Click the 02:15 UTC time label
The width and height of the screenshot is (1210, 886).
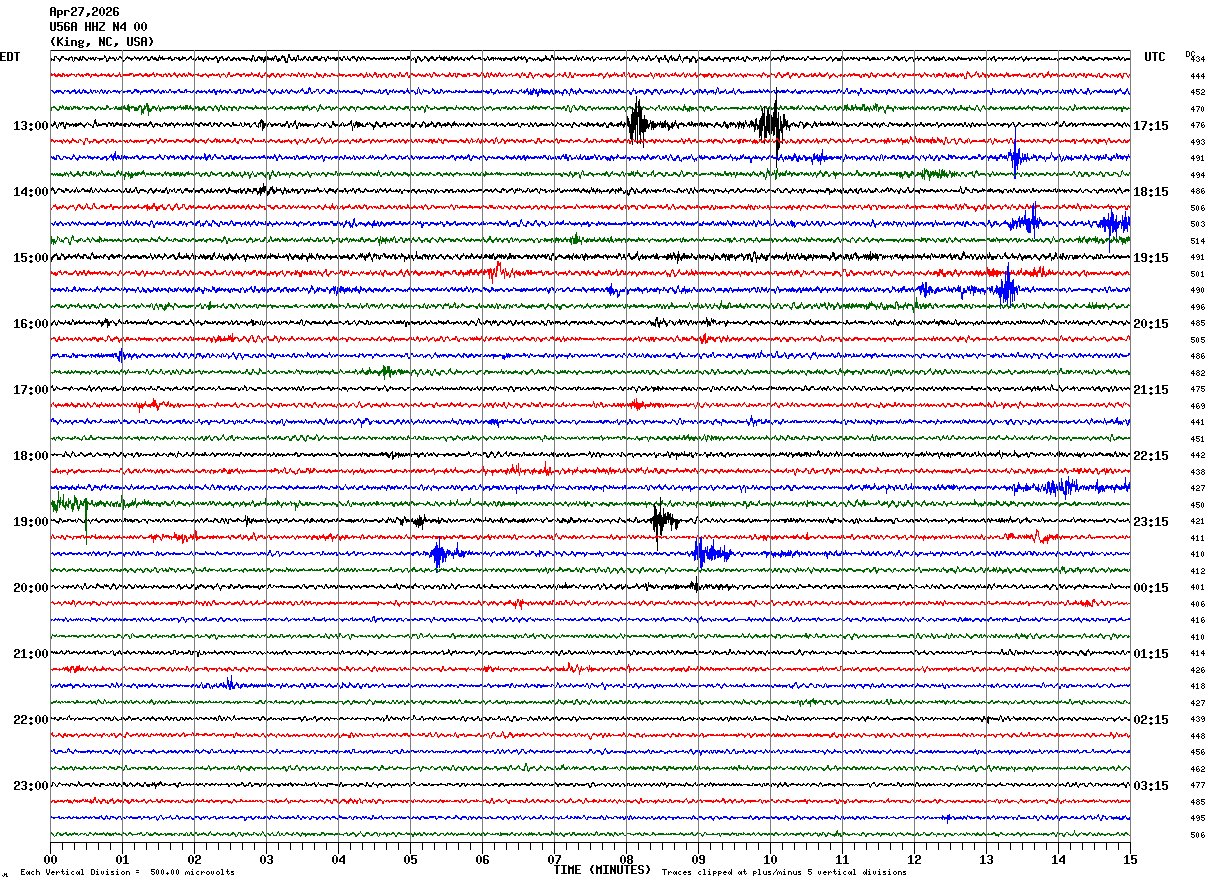point(1151,720)
